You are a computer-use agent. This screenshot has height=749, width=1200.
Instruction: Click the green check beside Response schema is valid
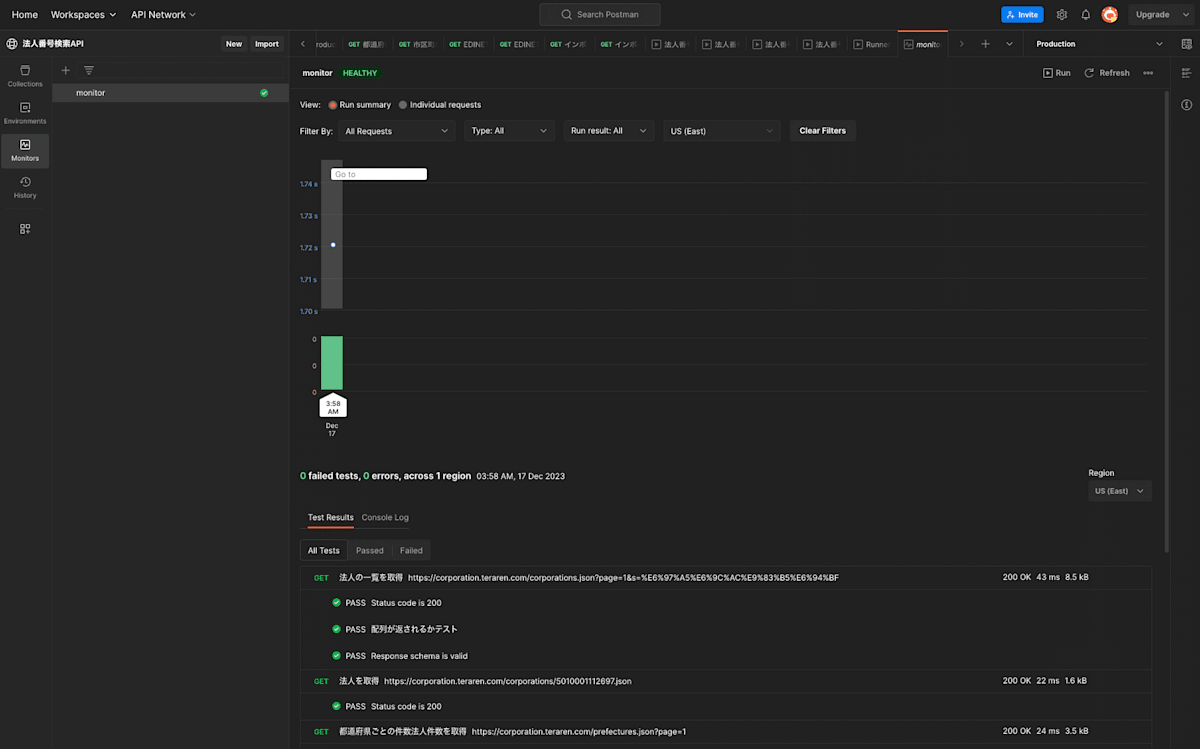(x=336, y=656)
